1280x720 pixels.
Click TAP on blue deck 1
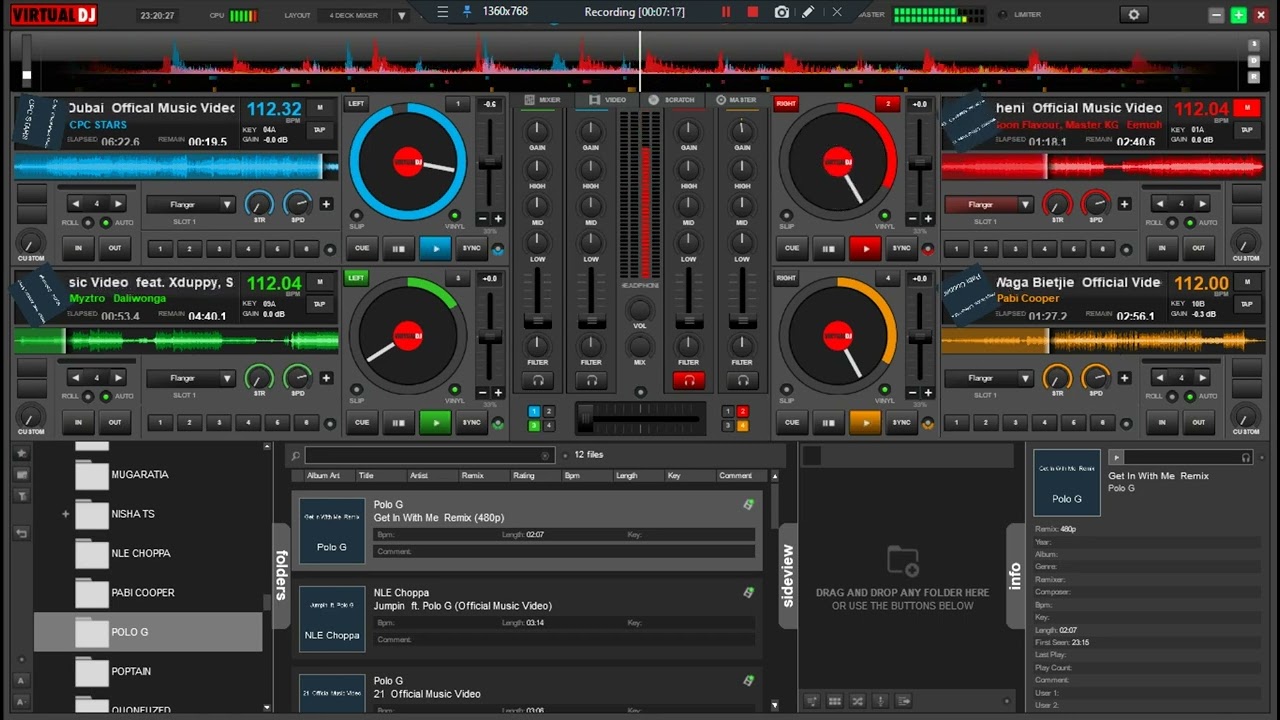pyautogui.click(x=320, y=130)
